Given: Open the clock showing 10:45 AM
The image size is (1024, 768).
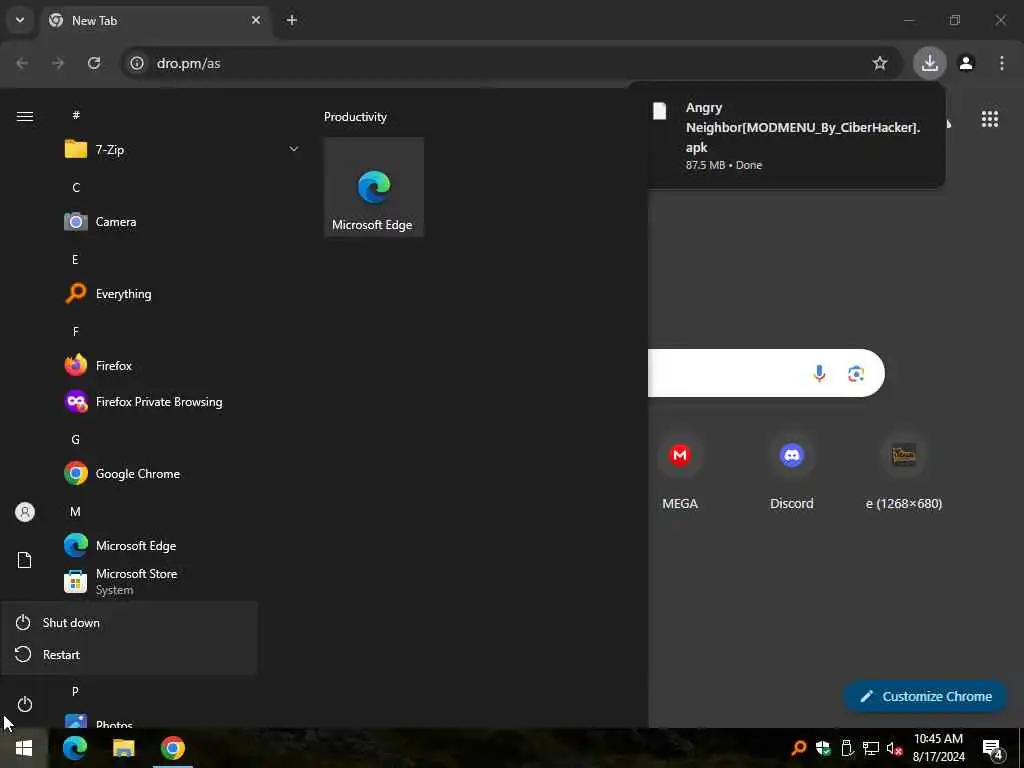Looking at the screenshot, I should tap(938, 748).
